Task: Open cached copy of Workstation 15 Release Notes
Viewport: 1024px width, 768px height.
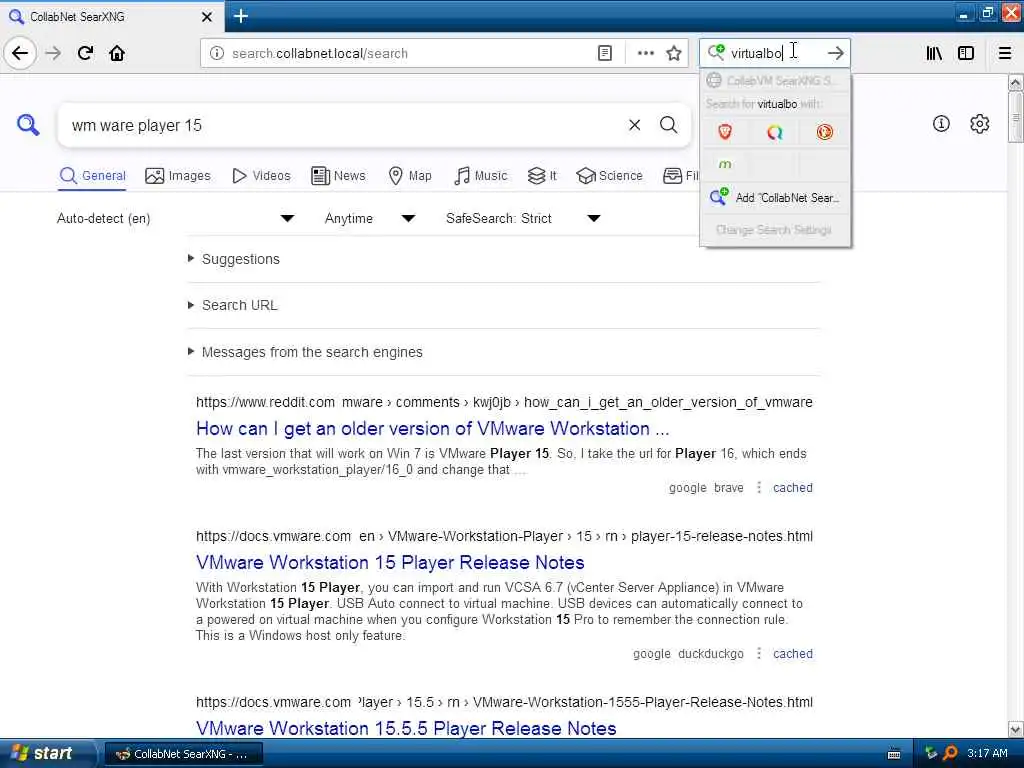Action: (792, 653)
